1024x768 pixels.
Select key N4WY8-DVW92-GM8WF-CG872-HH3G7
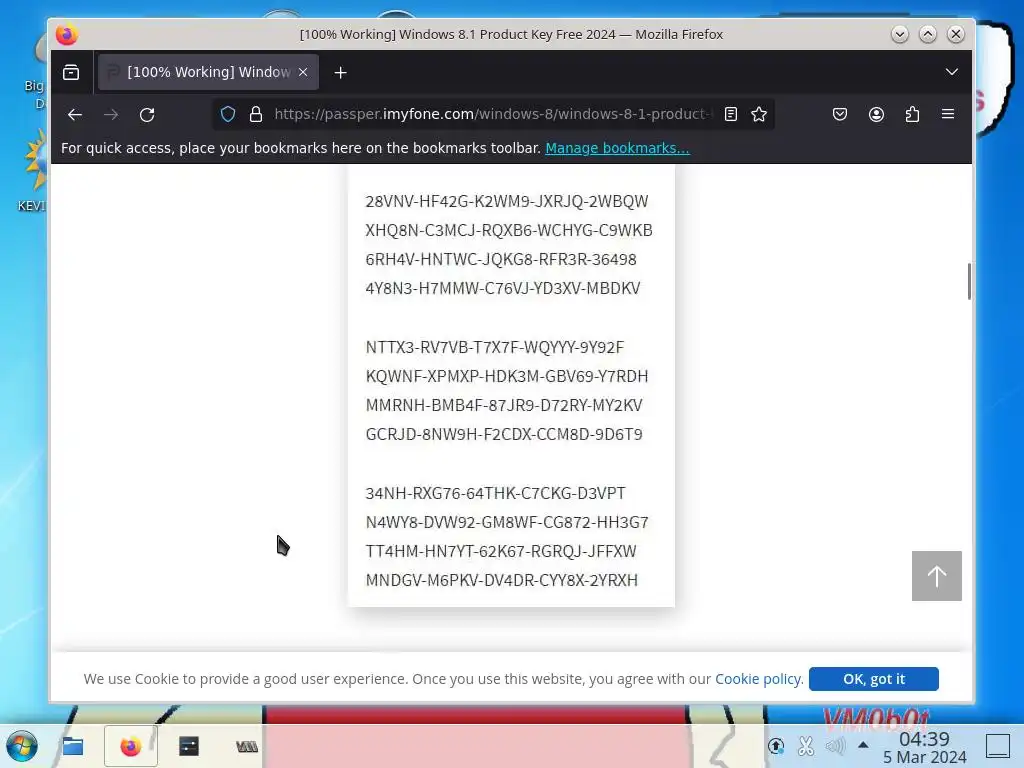(x=507, y=522)
